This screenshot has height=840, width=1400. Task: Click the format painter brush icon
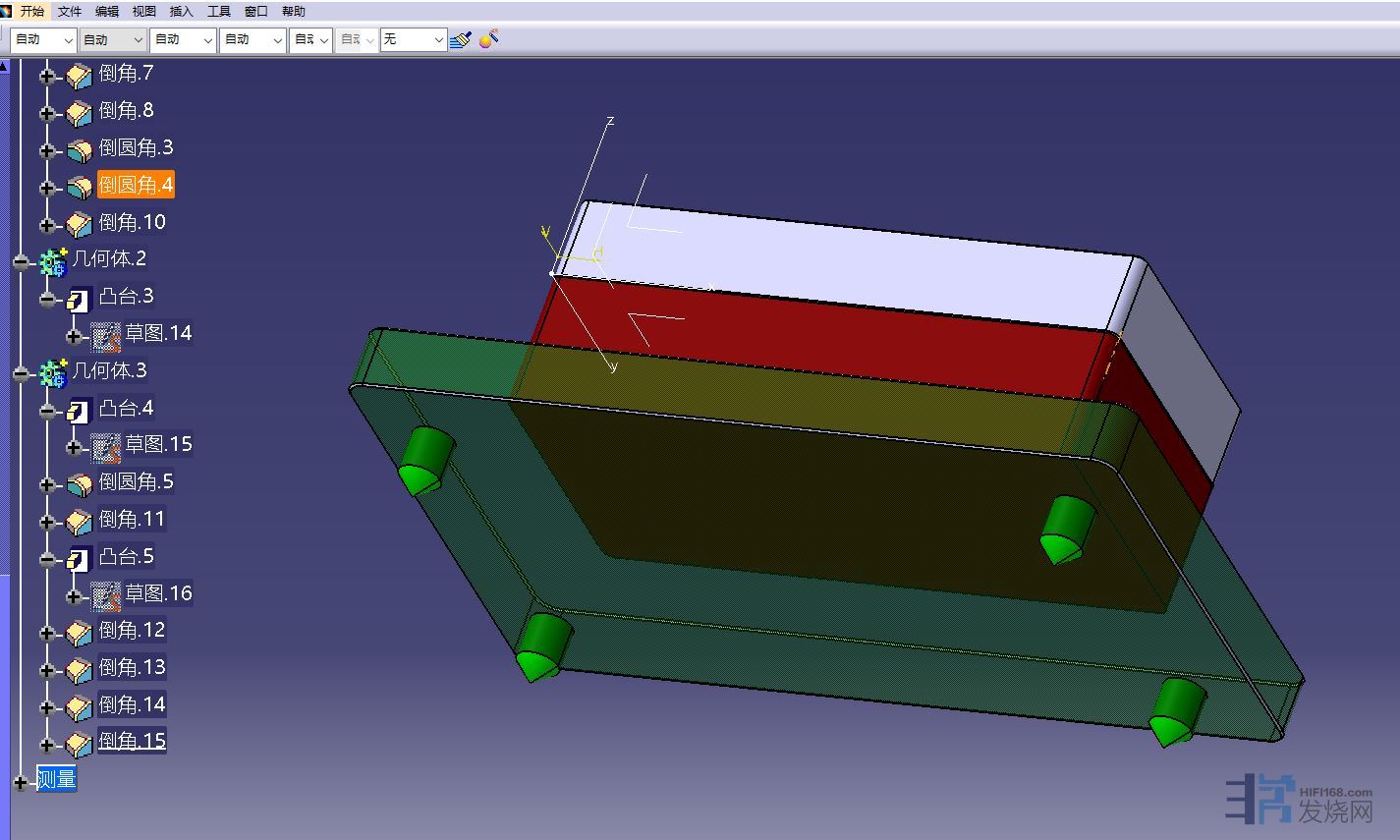460,39
